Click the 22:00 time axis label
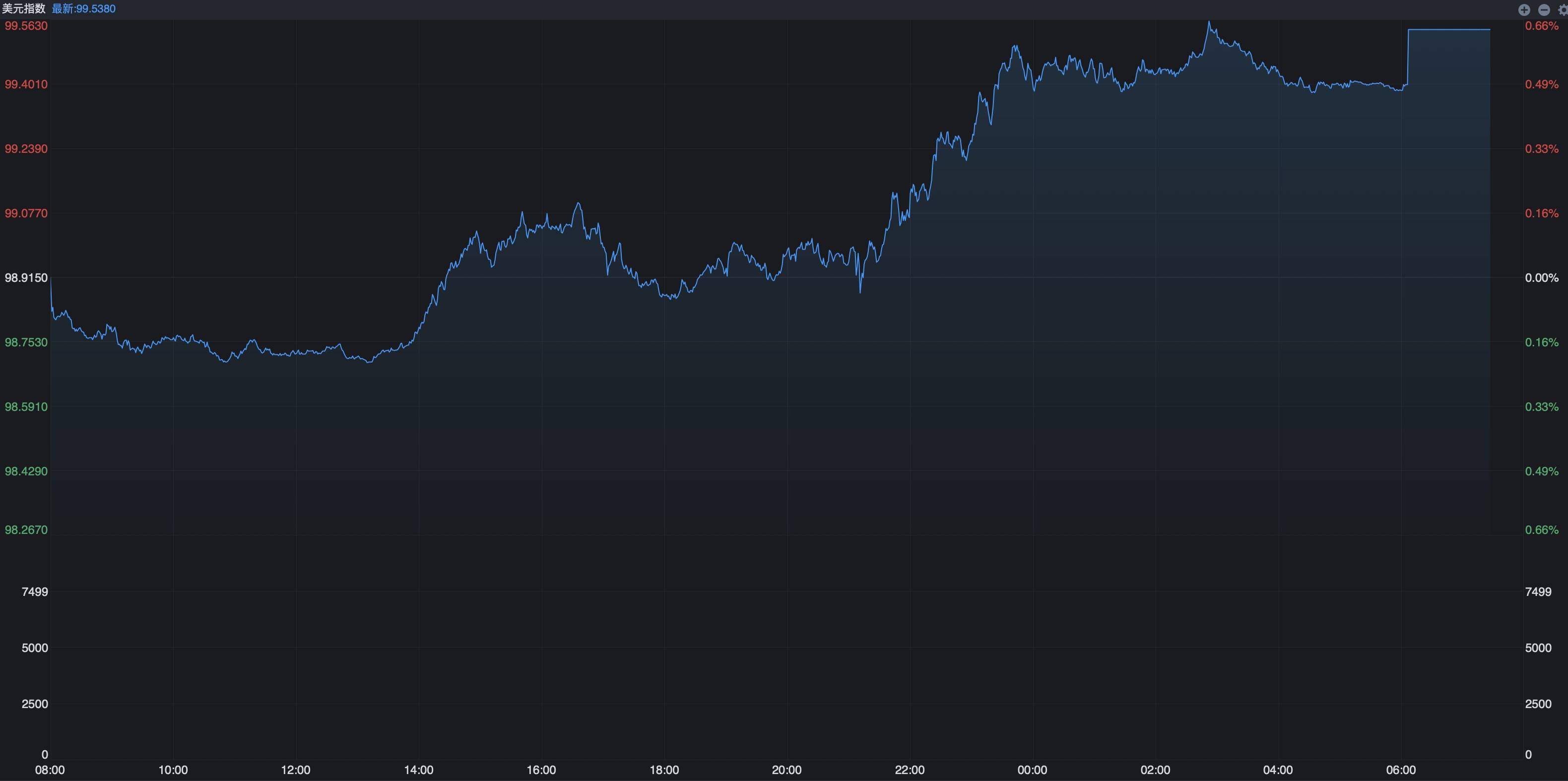This screenshot has width=1568, height=781. [x=910, y=770]
